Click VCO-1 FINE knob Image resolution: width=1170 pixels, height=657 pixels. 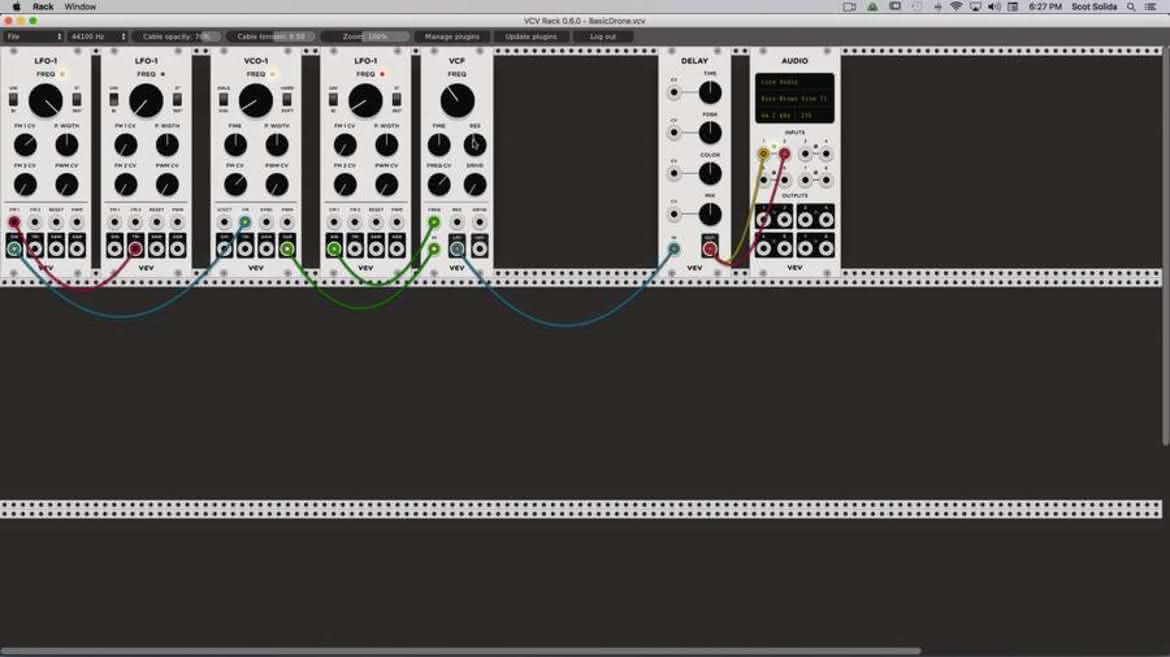tap(235, 144)
